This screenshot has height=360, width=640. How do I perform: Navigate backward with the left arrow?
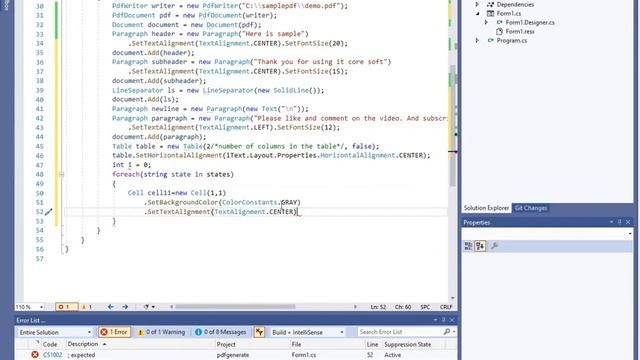(111, 307)
